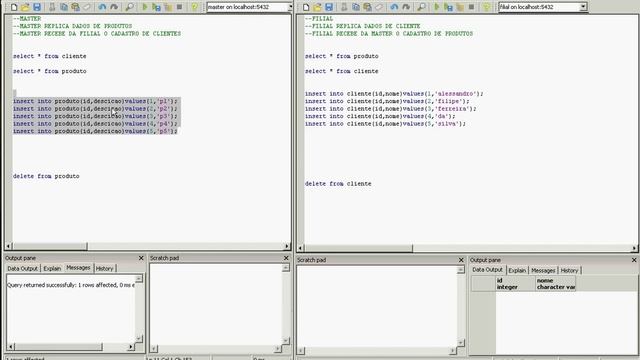Close filial window Output pane
The width and height of the screenshot is (640, 360).
click(634, 260)
